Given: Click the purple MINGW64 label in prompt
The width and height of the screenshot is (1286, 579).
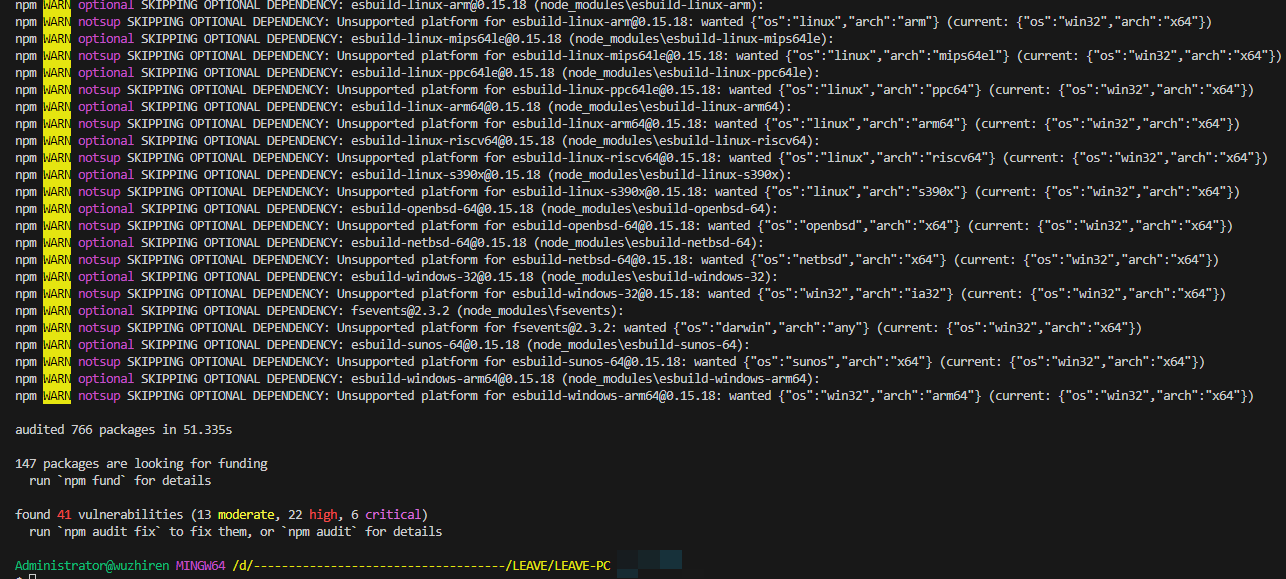Looking at the screenshot, I should tap(200, 566).
